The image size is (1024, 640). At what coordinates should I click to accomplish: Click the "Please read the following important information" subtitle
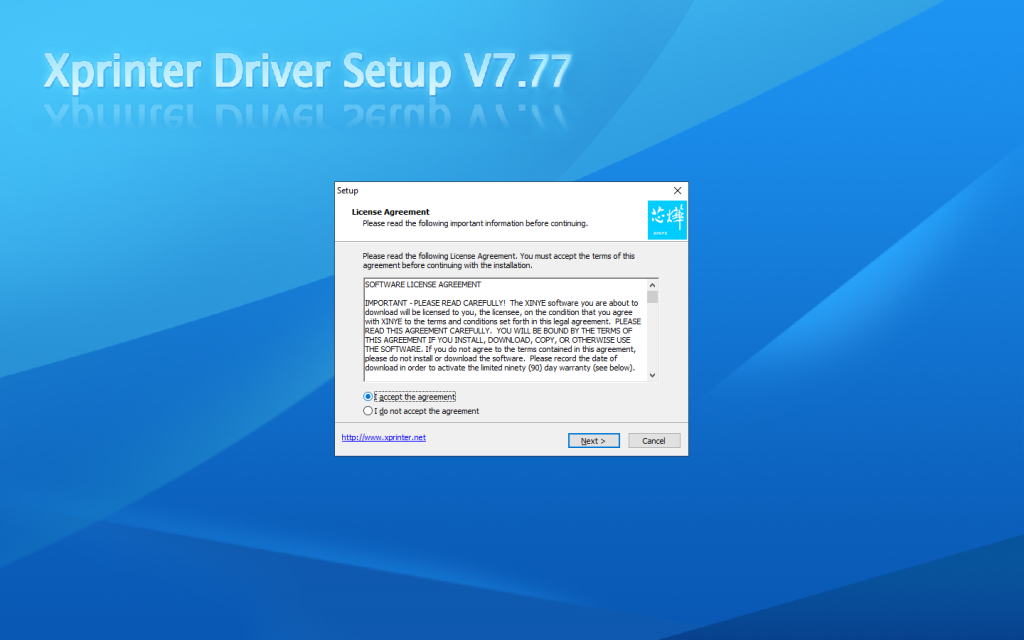tap(475, 223)
